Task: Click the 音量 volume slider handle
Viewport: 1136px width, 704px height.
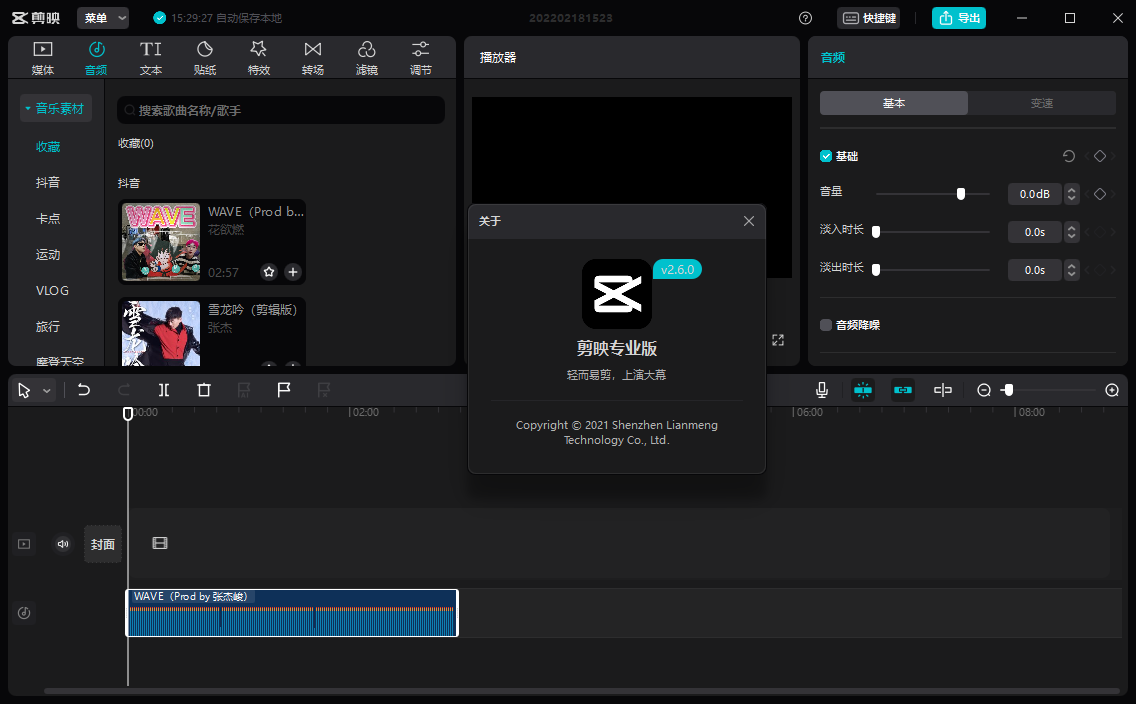Action: [x=961, y=194]
